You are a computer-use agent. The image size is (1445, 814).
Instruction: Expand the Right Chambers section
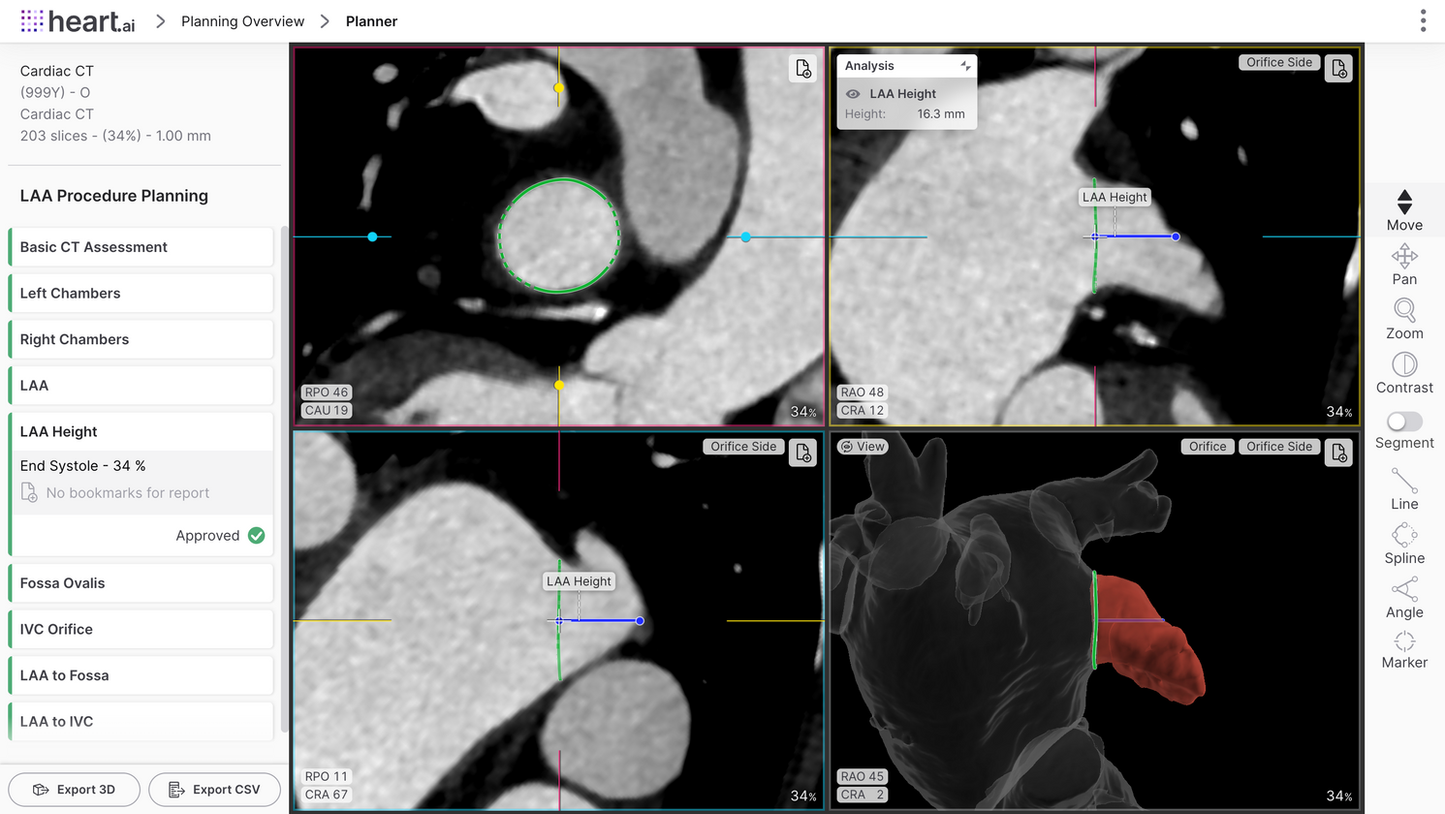[141, 339]
